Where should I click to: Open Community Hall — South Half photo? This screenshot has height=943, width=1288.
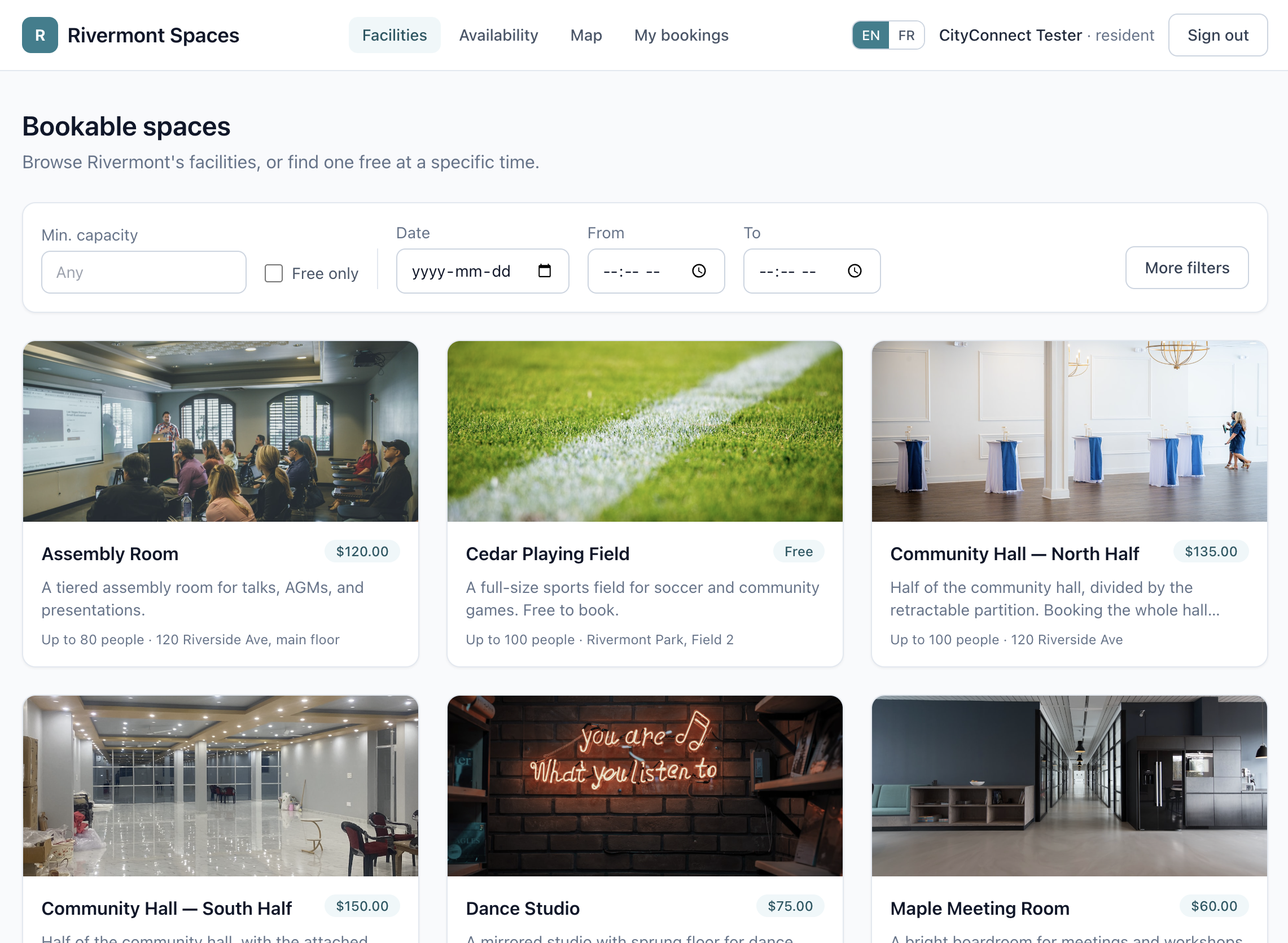(x=221, y=786)
